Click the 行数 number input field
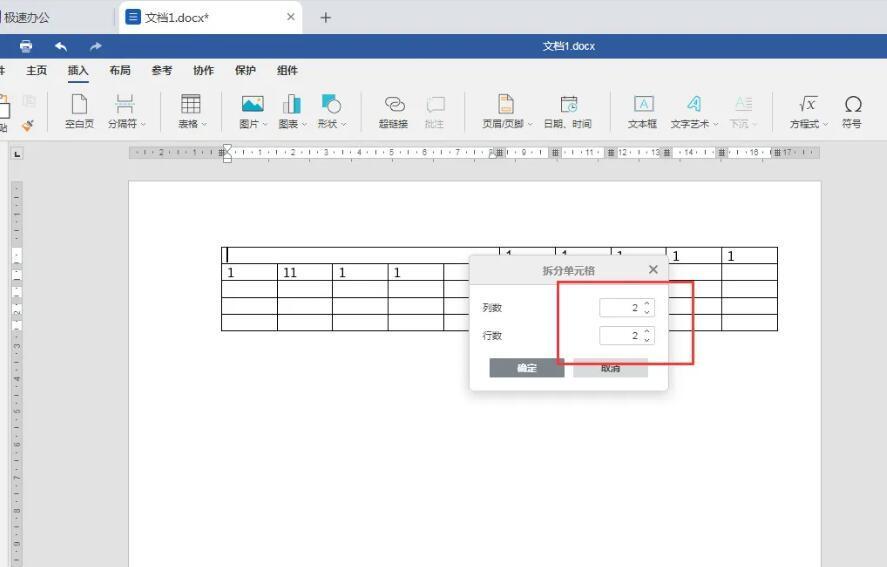 click(x=627, y=336)
